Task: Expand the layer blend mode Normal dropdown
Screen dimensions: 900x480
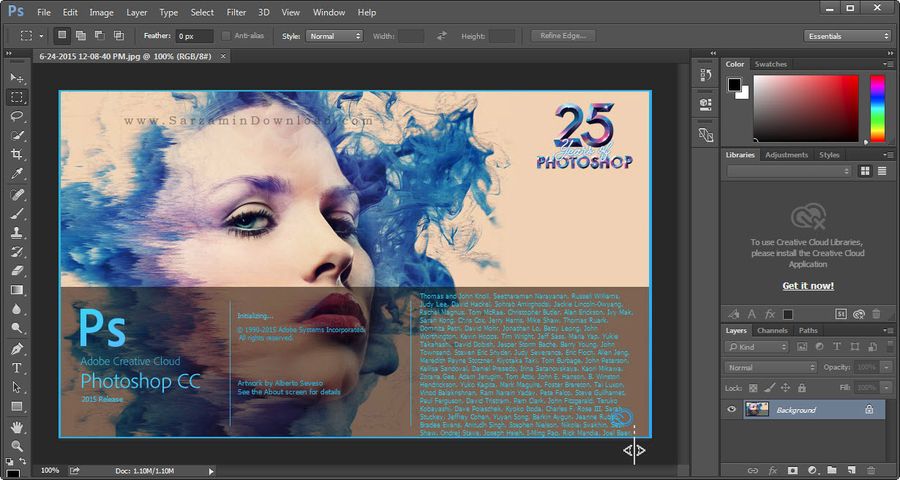Action: tap(770, 367)
